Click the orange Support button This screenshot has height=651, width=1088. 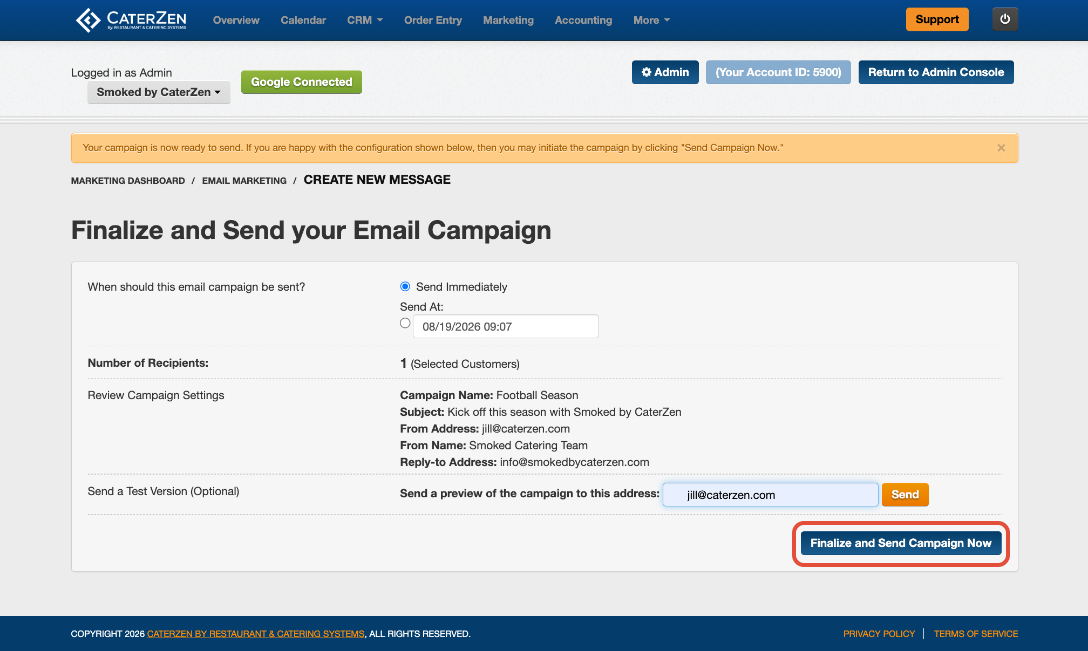[937, 19]
